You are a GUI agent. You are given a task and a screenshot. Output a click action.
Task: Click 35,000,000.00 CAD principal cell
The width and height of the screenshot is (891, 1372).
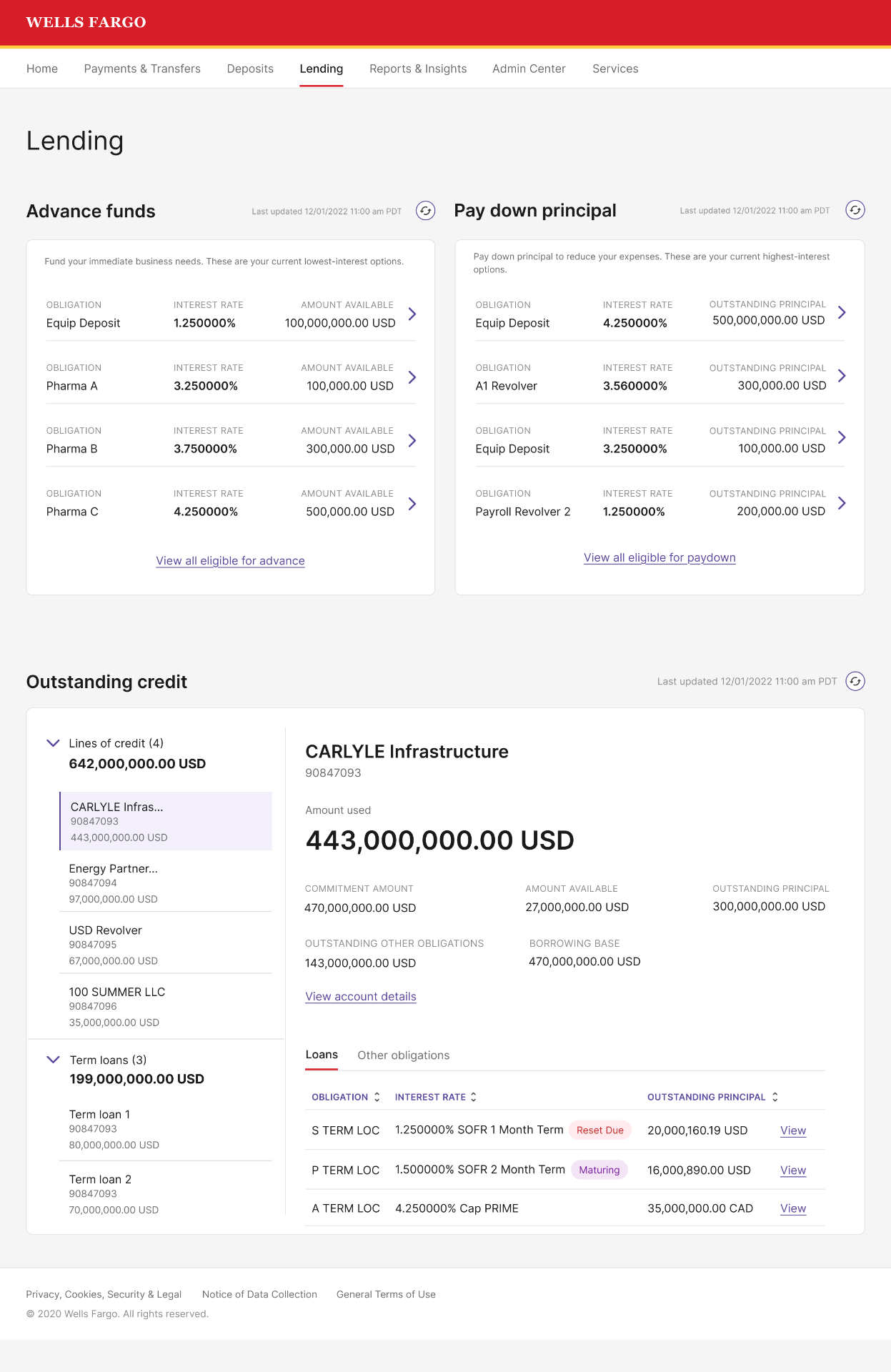click(x=700, y=1208)
